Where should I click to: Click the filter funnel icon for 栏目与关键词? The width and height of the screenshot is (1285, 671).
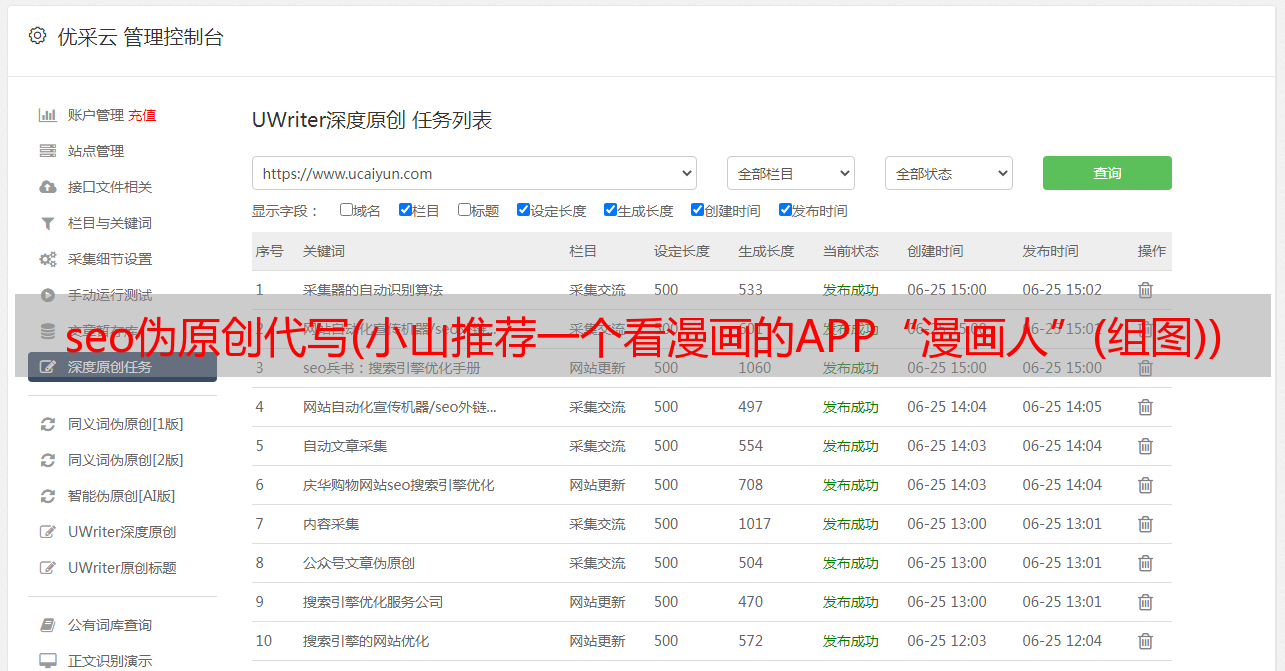(x=47, y=223)
